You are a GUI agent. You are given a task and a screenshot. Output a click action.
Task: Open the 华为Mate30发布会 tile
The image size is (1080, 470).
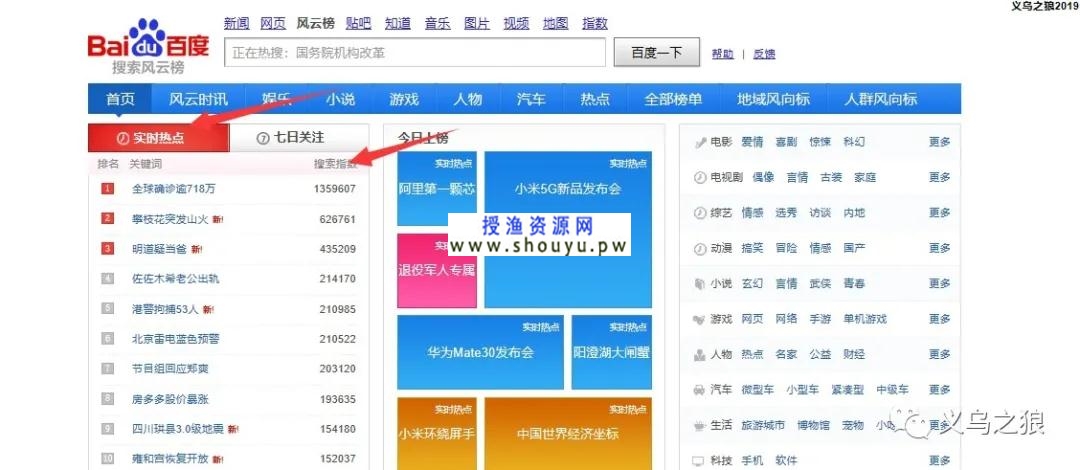pos(480,352)
